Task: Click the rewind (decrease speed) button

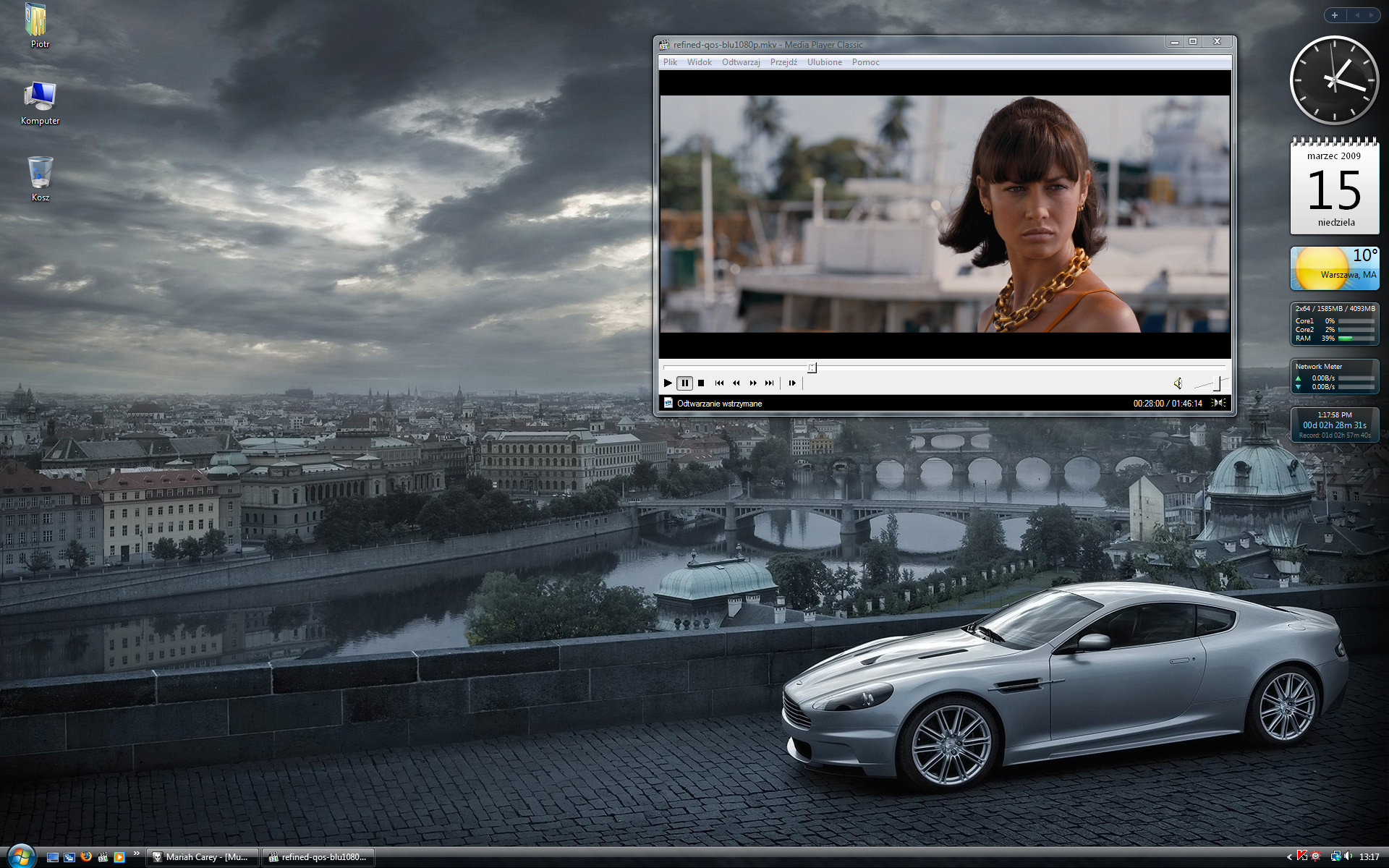Action: tap(736, 383)
